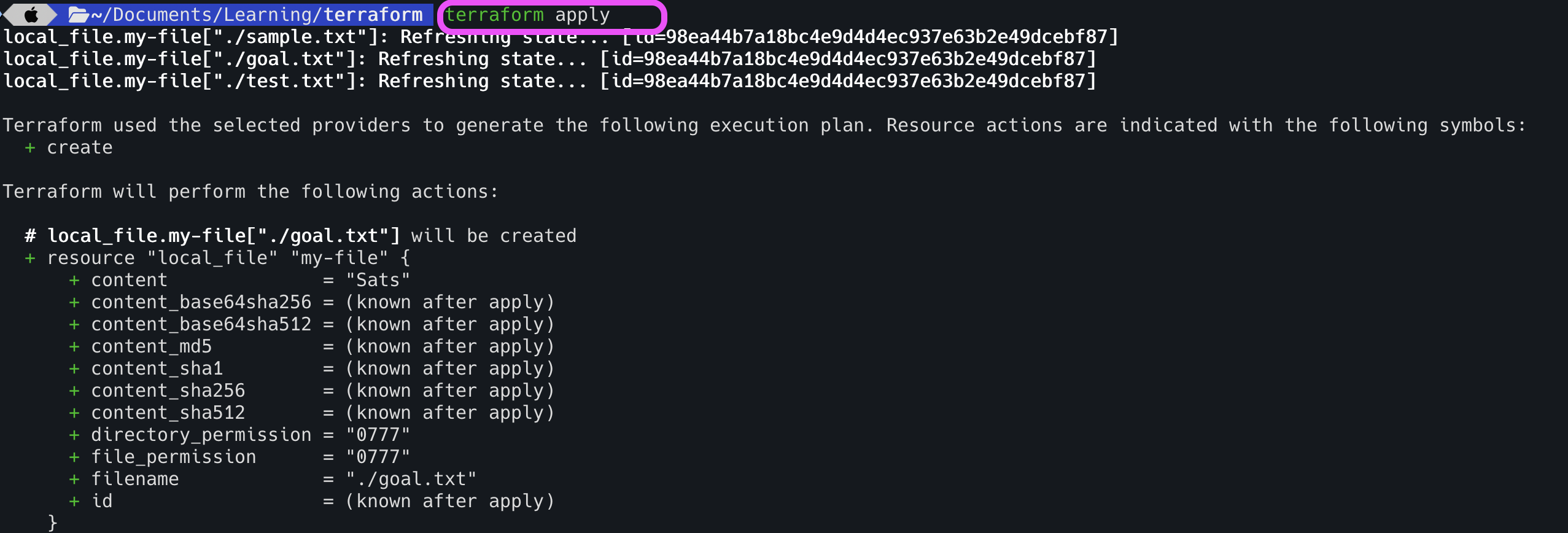Click the test.txt refreshing state line
The width and height of the screenshot is (1568, 533).
coord(550,81)
